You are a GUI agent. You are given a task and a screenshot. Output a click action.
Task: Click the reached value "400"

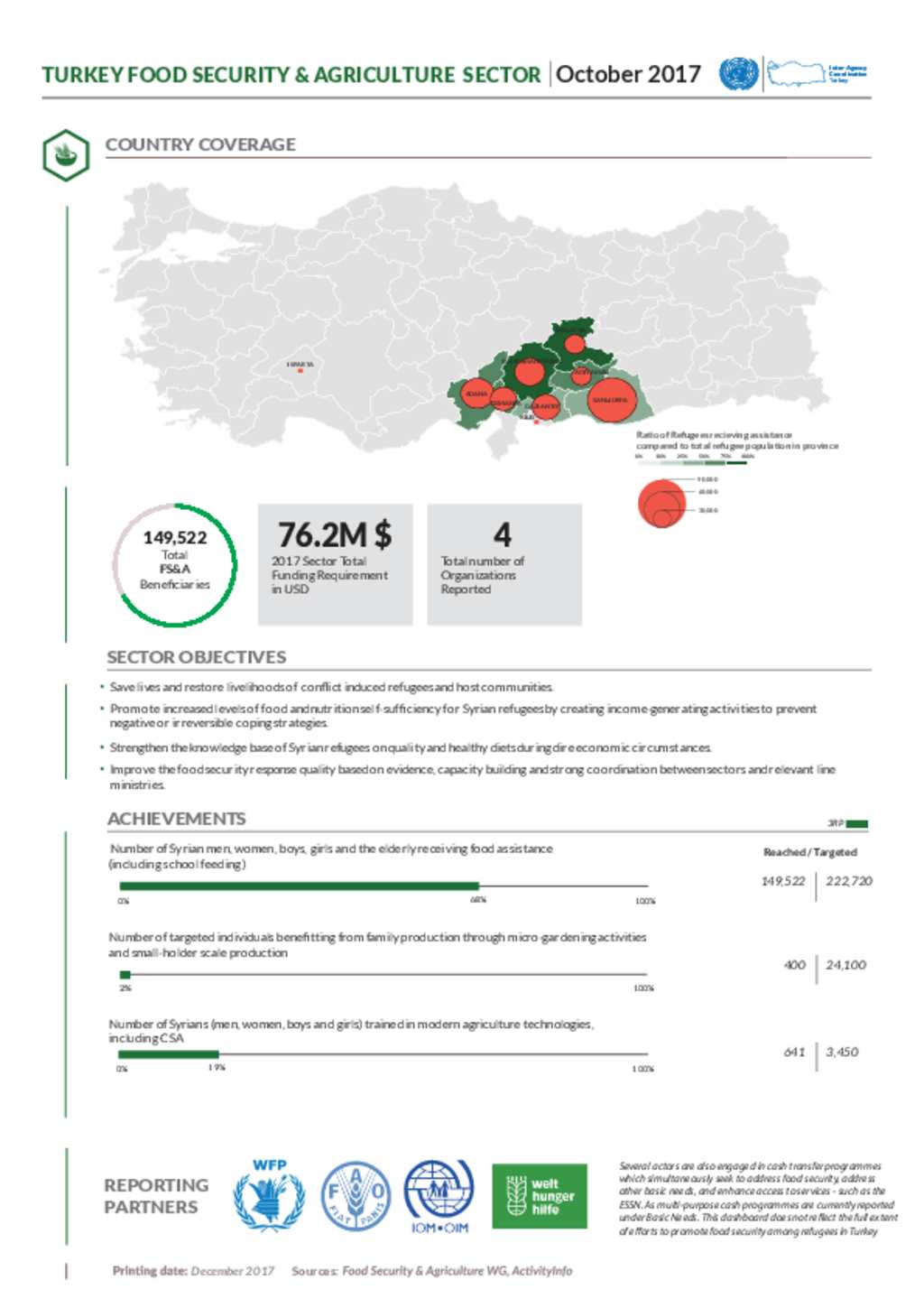(x=794, y=965)
